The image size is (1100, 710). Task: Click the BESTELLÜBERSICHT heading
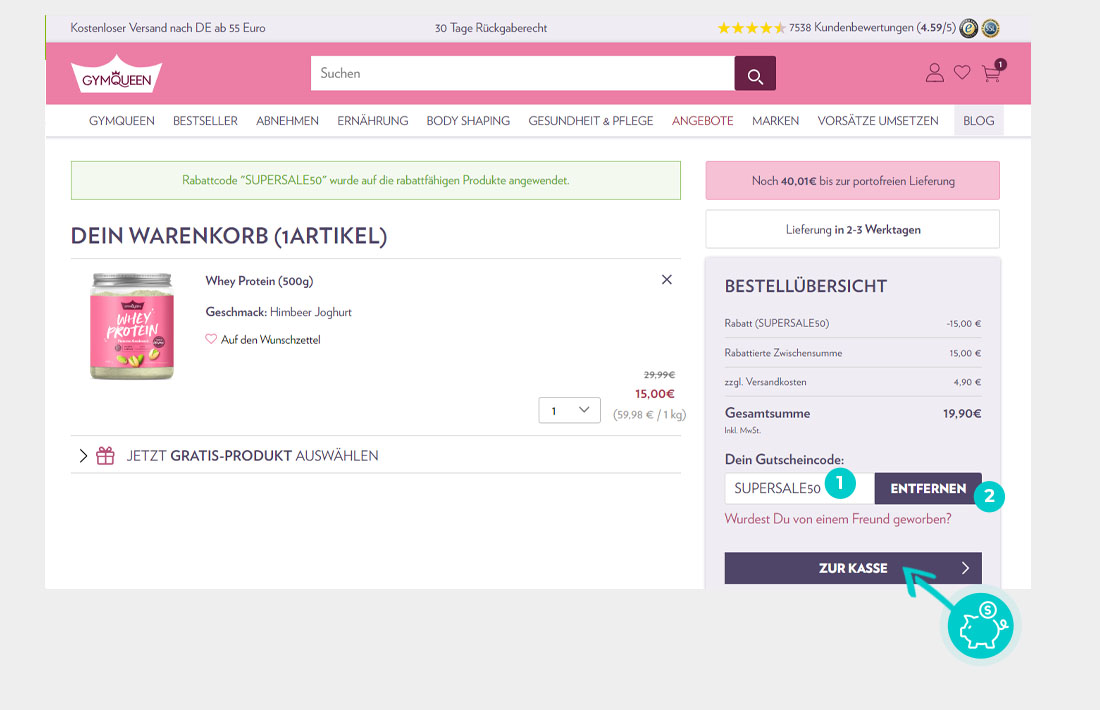[805, 286]
